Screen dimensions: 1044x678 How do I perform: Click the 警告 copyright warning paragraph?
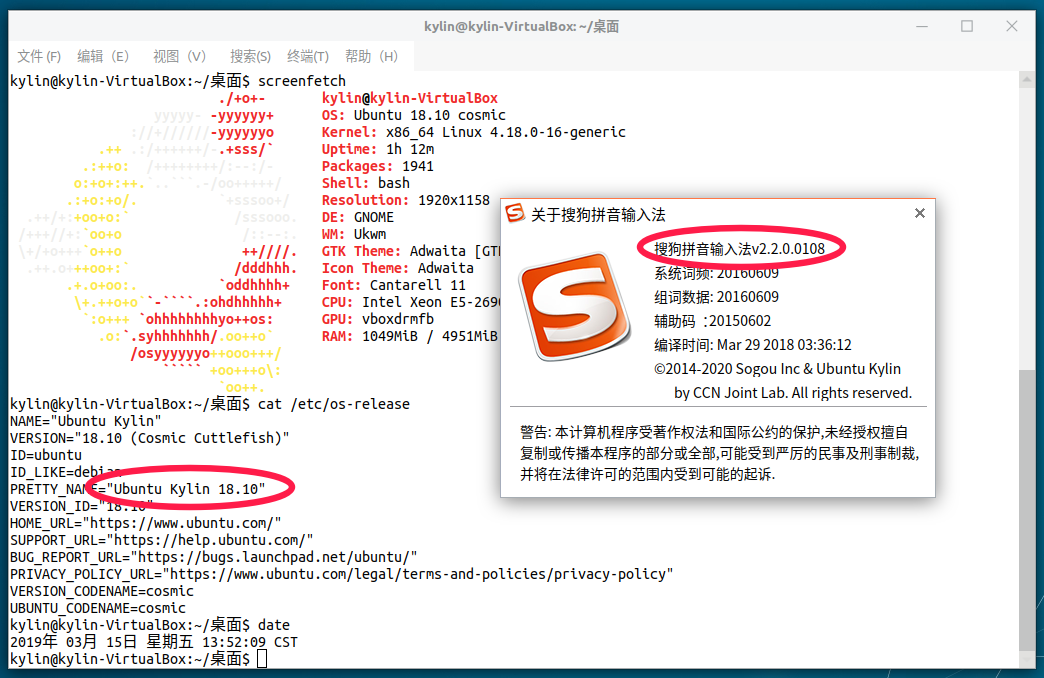click(720, 454)
